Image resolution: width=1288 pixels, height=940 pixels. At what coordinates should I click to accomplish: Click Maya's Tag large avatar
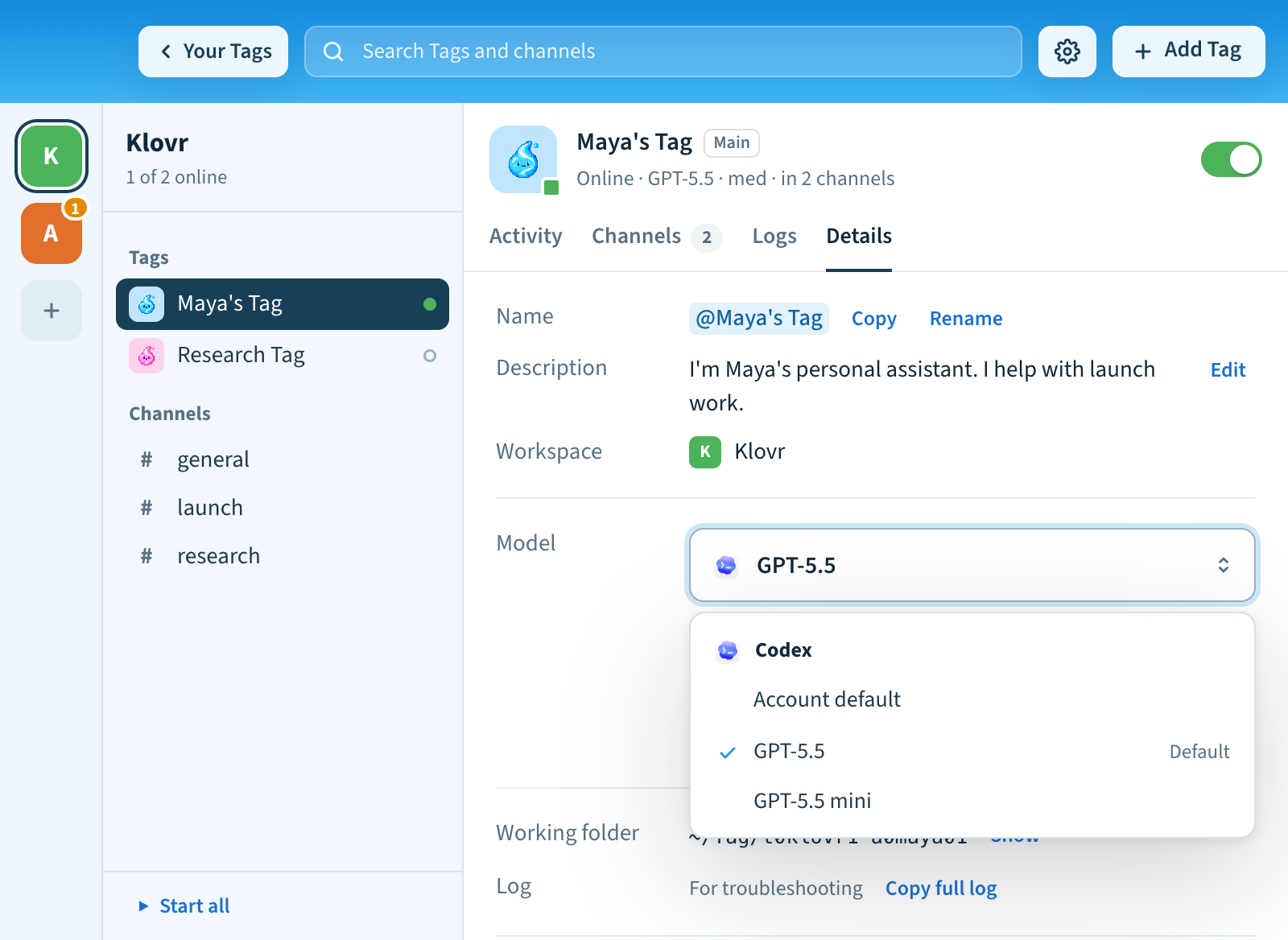point(523,159)
